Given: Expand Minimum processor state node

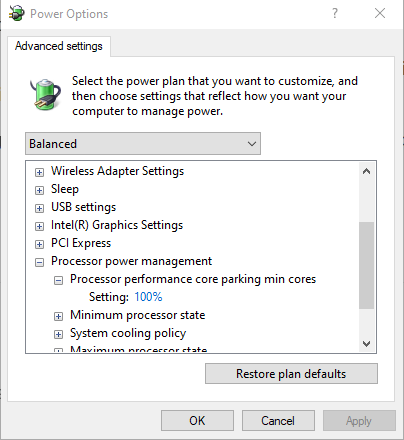Looking at the screenshot, I should [x=58, y=316].
